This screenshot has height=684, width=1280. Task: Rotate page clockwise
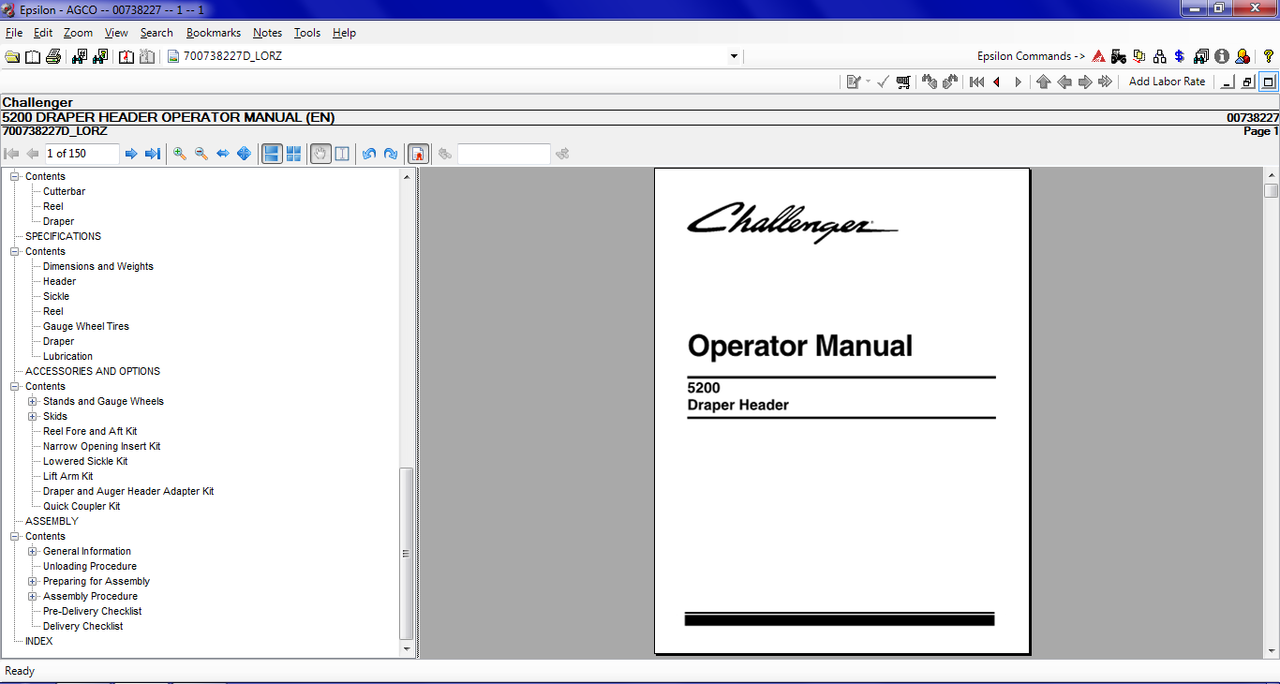tap(390, 153)
